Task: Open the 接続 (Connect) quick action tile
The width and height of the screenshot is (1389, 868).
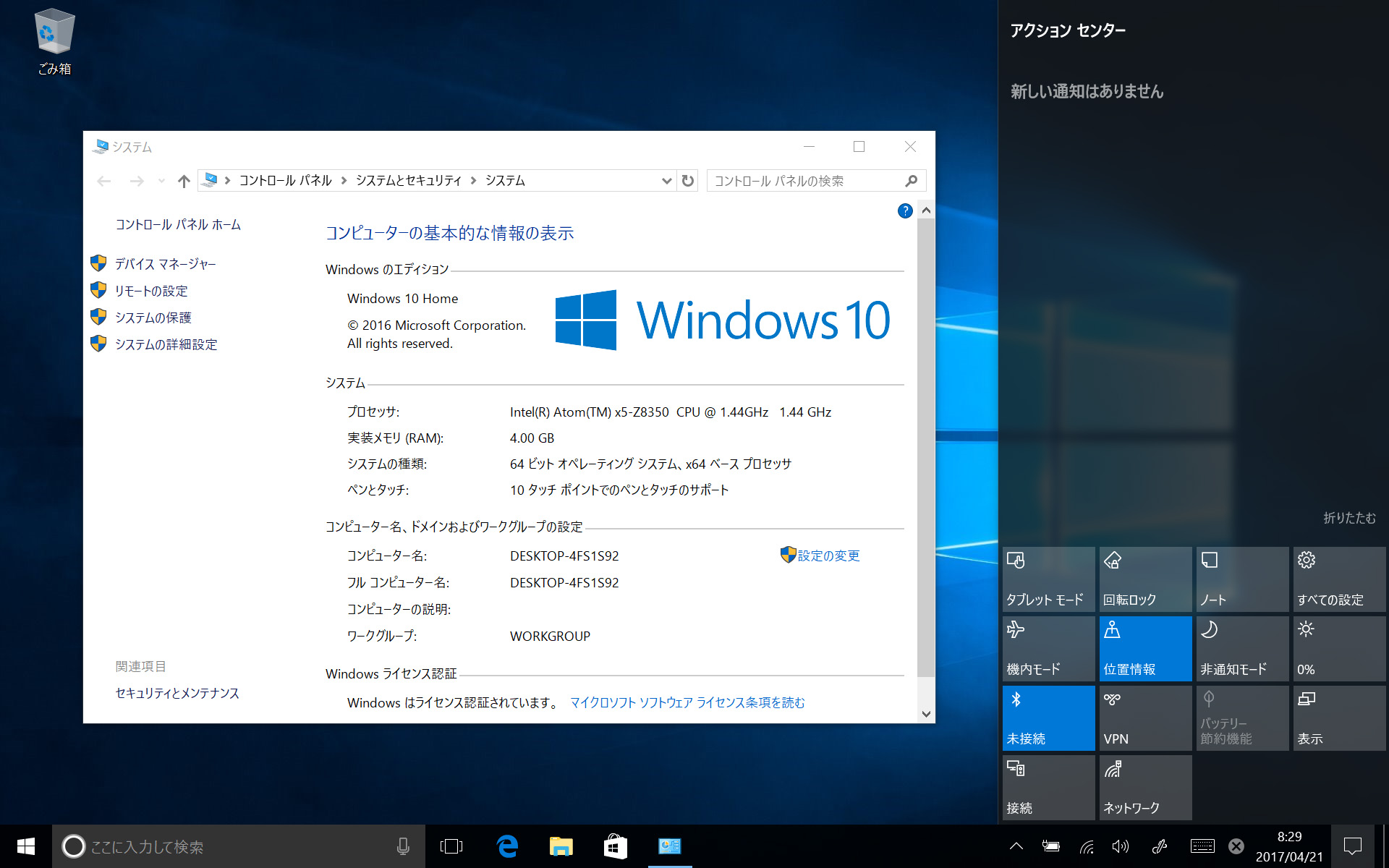Action: (1048, 787)
